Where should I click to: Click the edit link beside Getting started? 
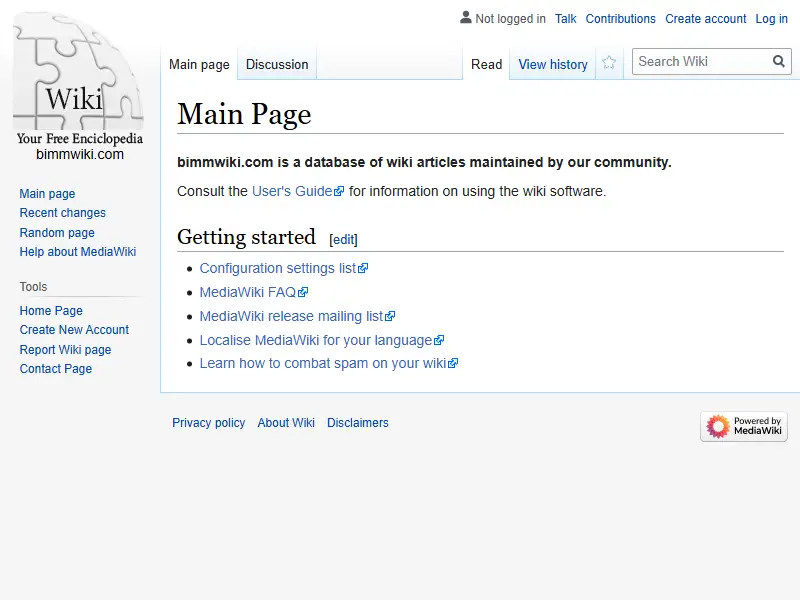(x=343, y=239)
